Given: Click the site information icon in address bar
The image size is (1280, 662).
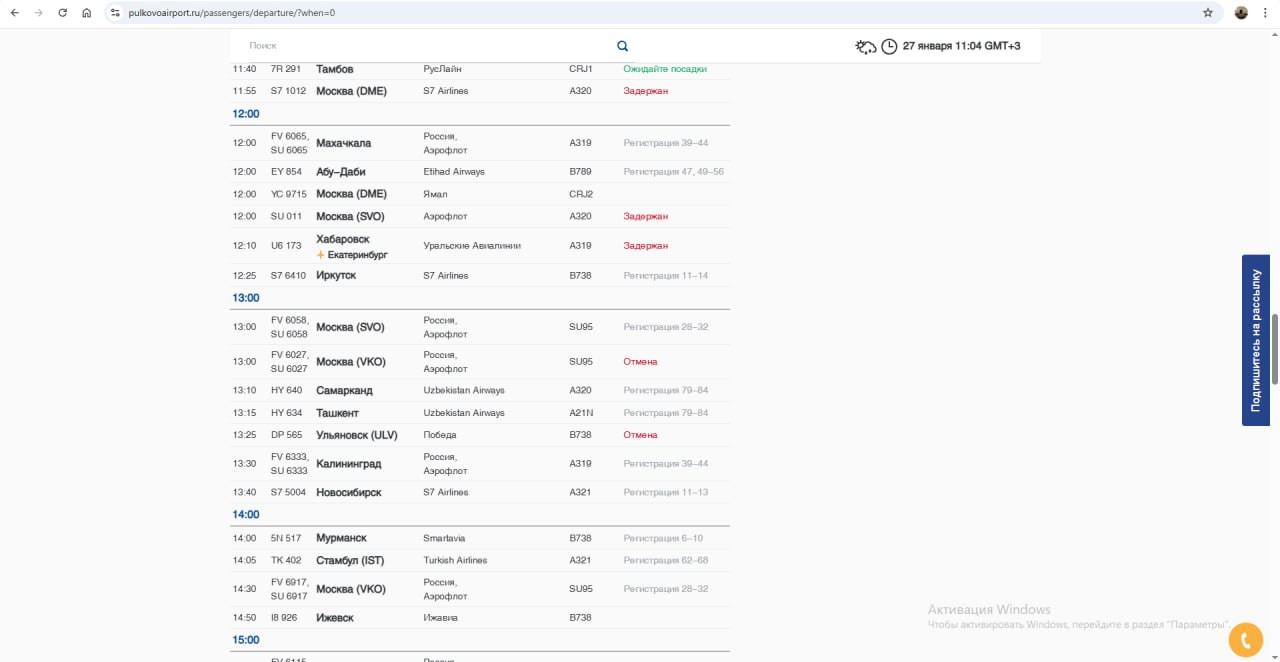Looking at the screenshot, I should coord(115,13).
